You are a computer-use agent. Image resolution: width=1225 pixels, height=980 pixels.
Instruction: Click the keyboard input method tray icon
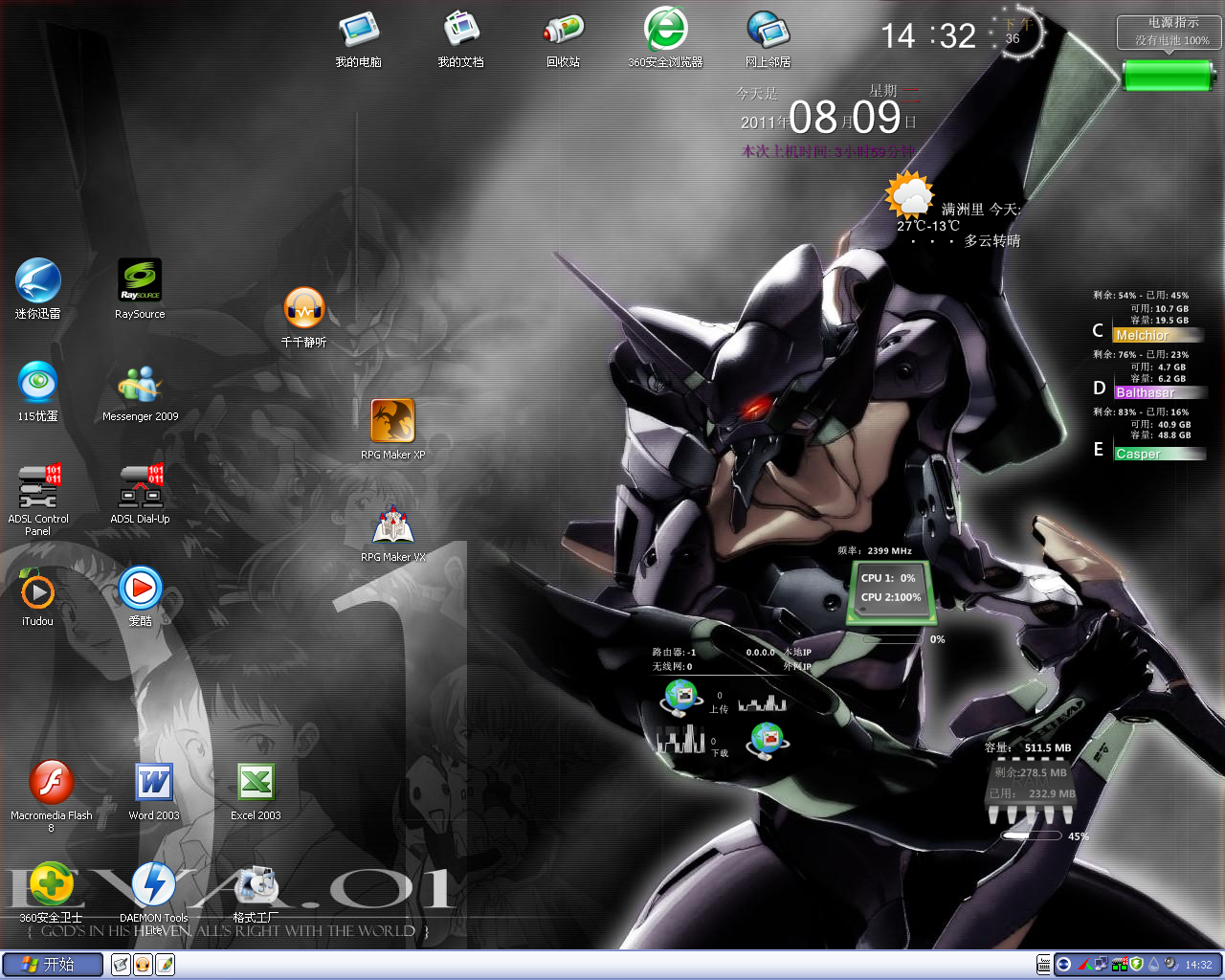pyautogui.click(x=1043, y=965)
